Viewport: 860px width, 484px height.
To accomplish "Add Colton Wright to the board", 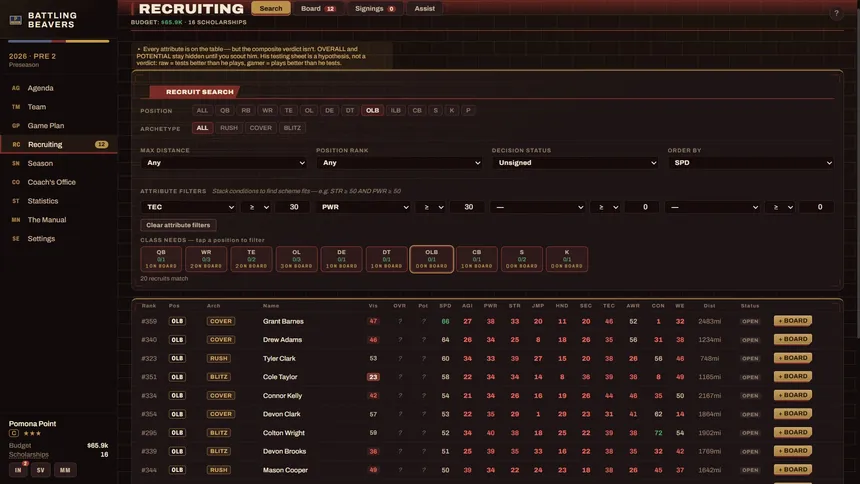I will point(793,432).
